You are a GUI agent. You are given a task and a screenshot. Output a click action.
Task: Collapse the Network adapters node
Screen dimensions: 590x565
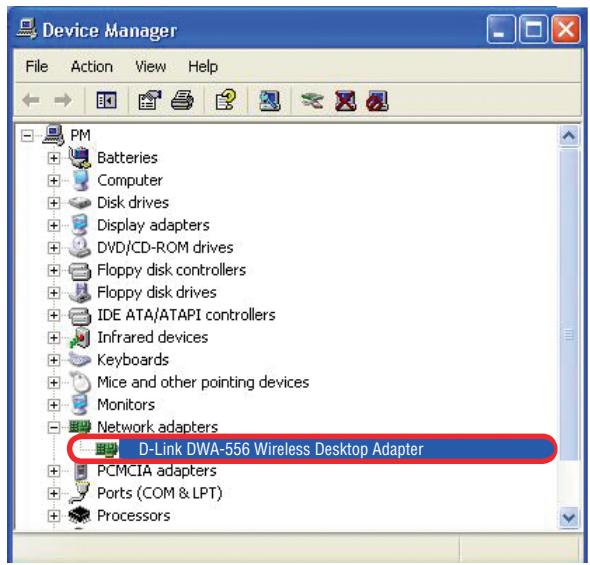[x=53, y=427]
